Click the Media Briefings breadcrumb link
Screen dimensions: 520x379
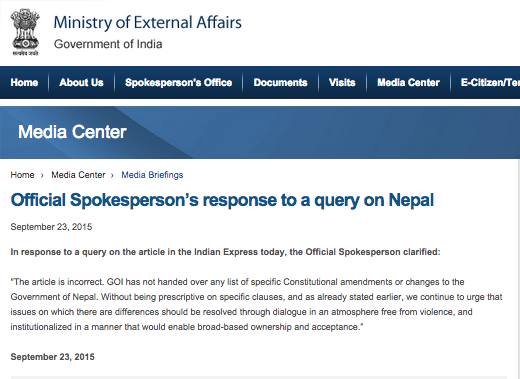pyautogui.click(x=152, y=175)
